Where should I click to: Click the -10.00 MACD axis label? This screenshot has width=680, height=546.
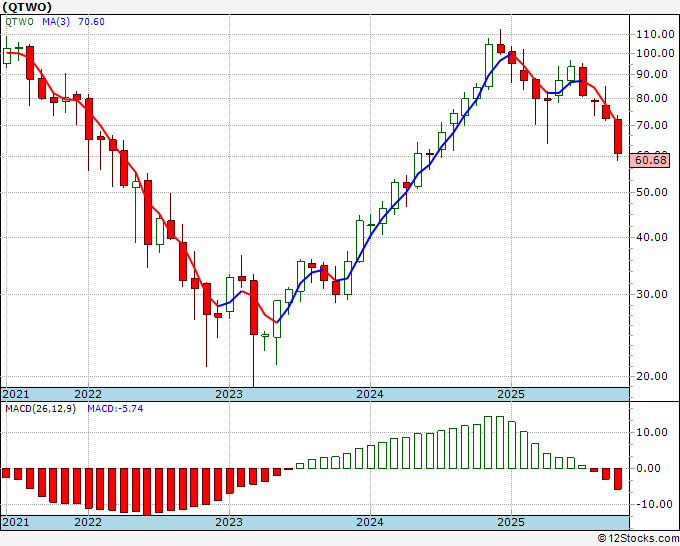[x=653, y=504]
